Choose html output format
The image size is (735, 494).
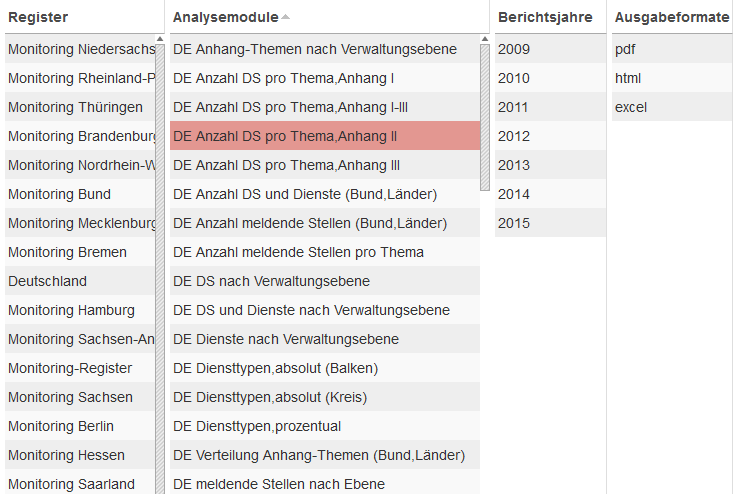(628, 78)
